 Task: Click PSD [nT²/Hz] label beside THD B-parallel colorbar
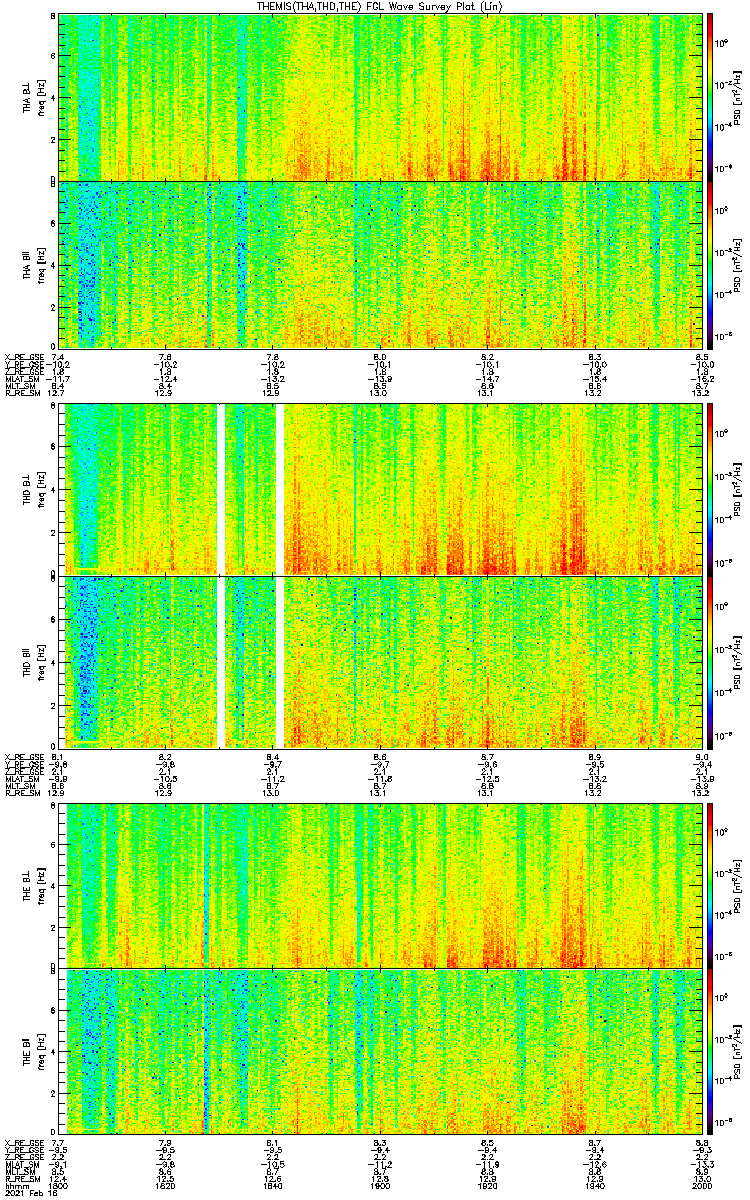pos(737,662)
